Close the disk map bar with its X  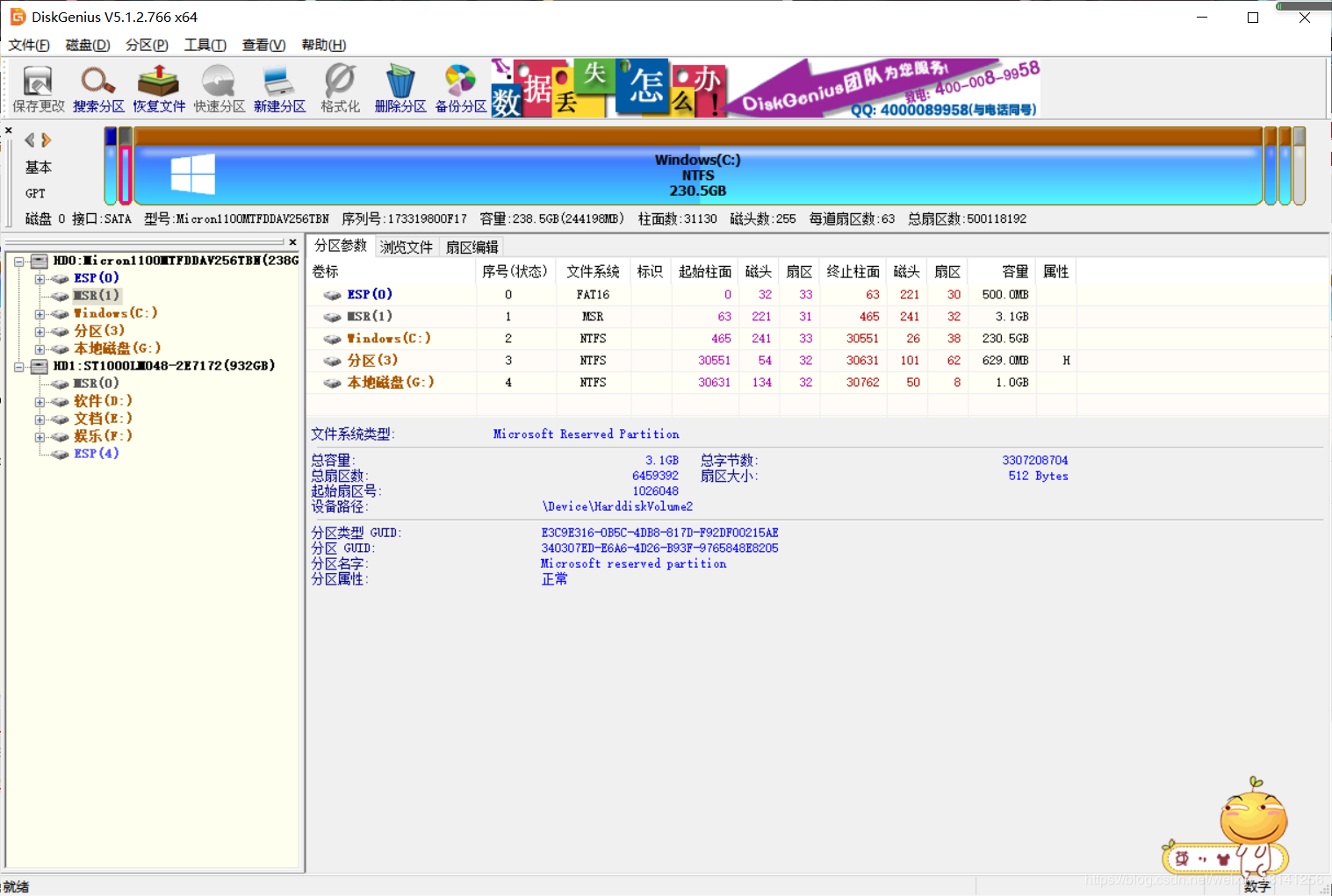(x=8, y=131)
